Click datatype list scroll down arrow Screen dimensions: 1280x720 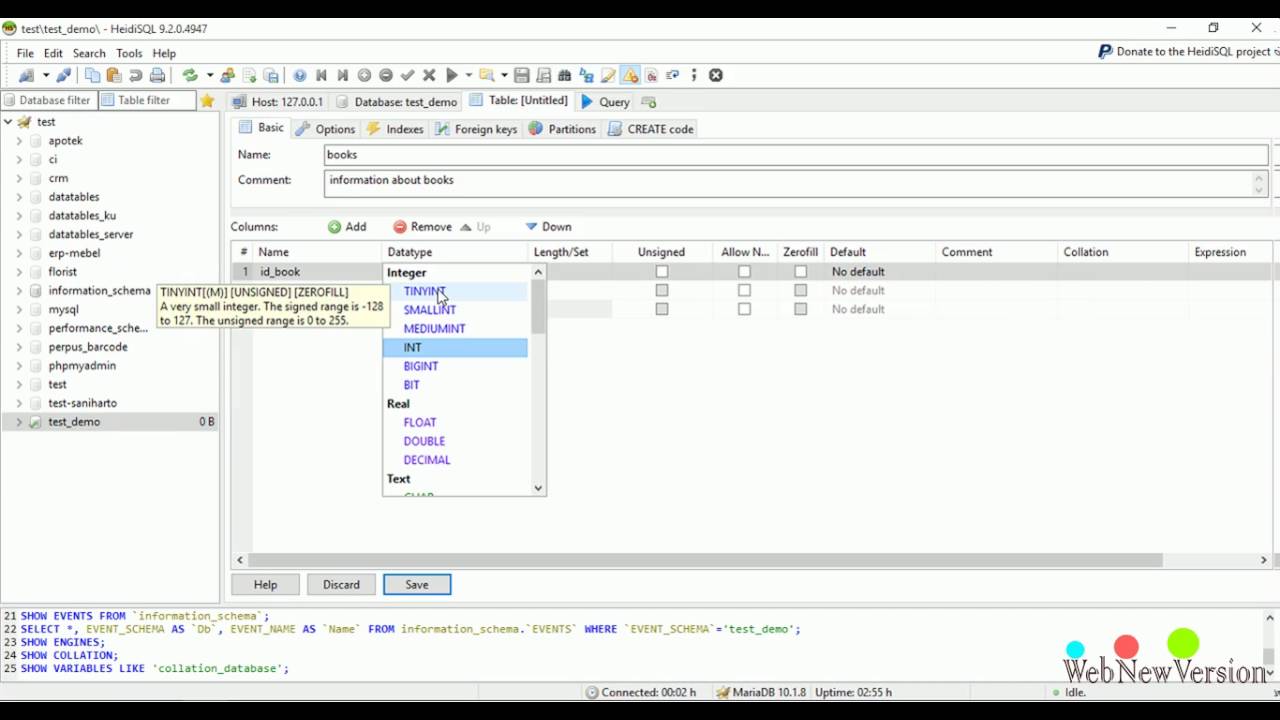coord(538,488)
